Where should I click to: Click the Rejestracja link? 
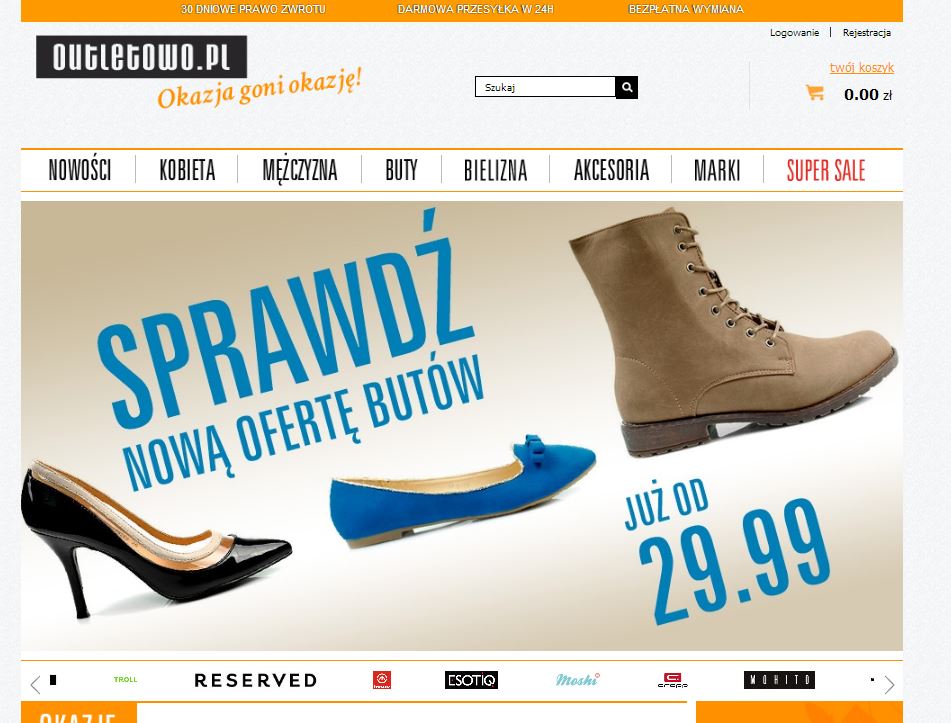click(x=867, y=33)
